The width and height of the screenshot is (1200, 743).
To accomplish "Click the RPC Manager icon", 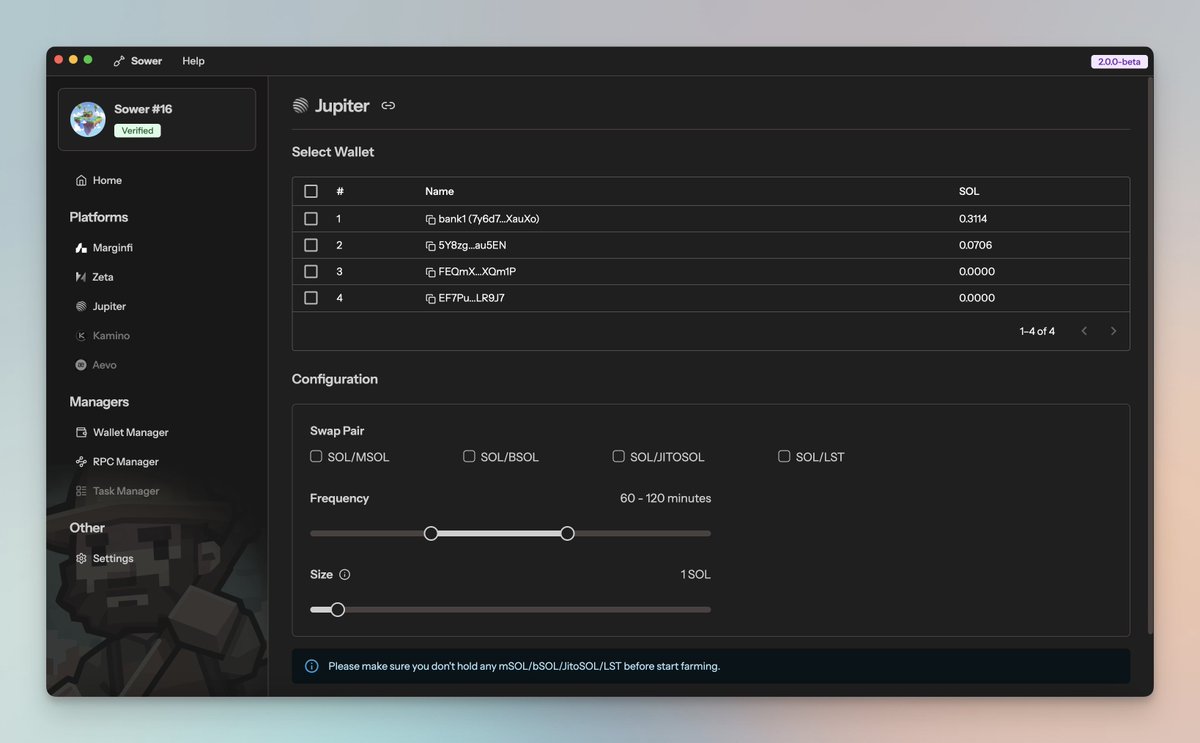I will click(x=81, y=462).
